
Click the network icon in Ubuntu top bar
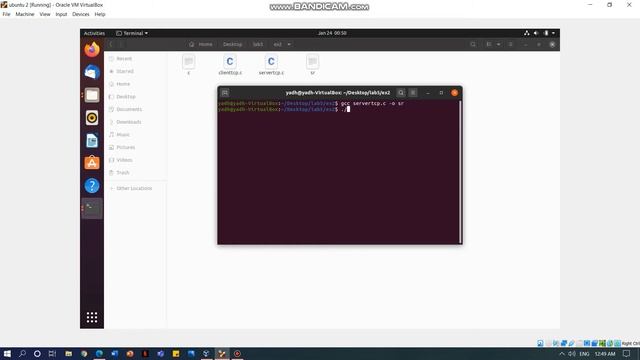[527, 33]
